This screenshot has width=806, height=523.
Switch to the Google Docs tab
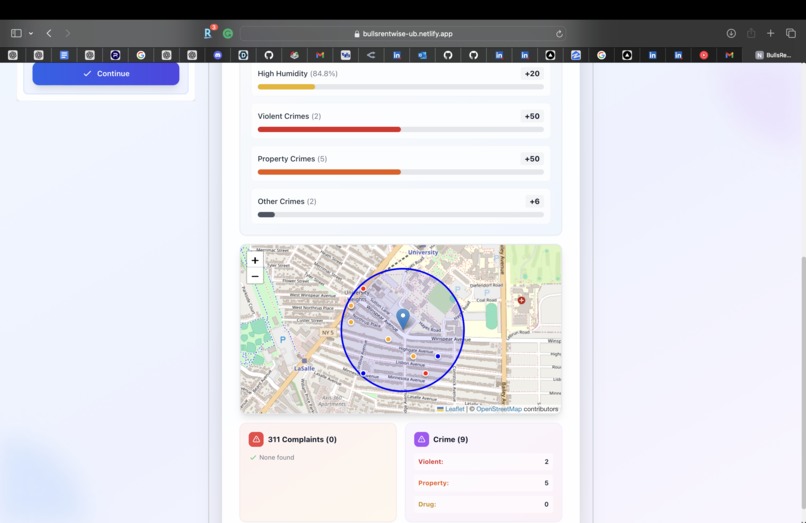pos(64,55)
